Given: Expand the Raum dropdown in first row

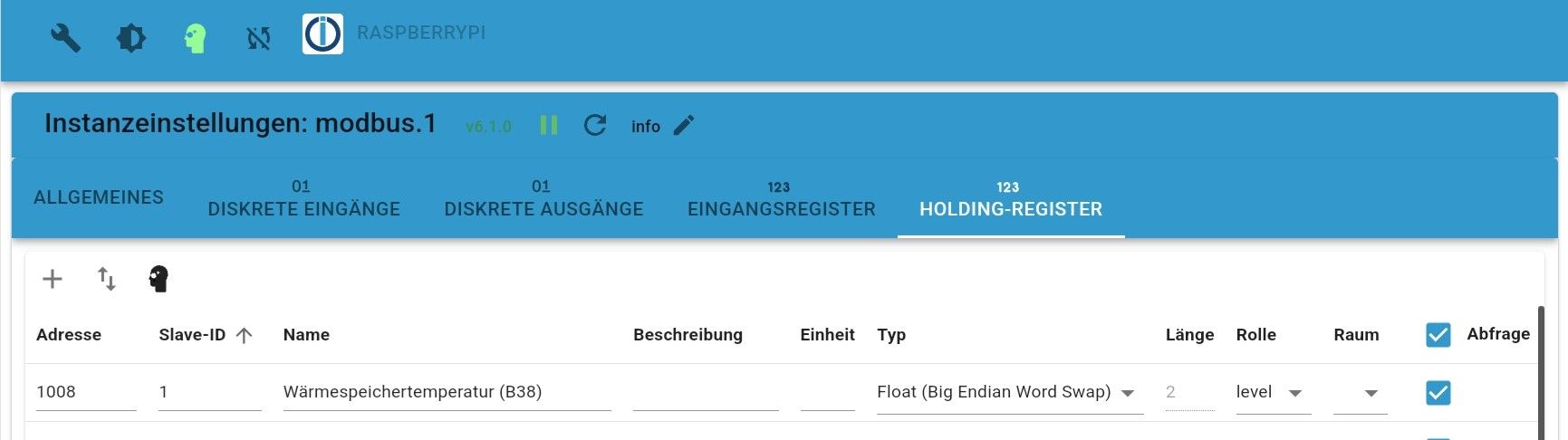Looking at the screenshot, I should point(1361,393).
